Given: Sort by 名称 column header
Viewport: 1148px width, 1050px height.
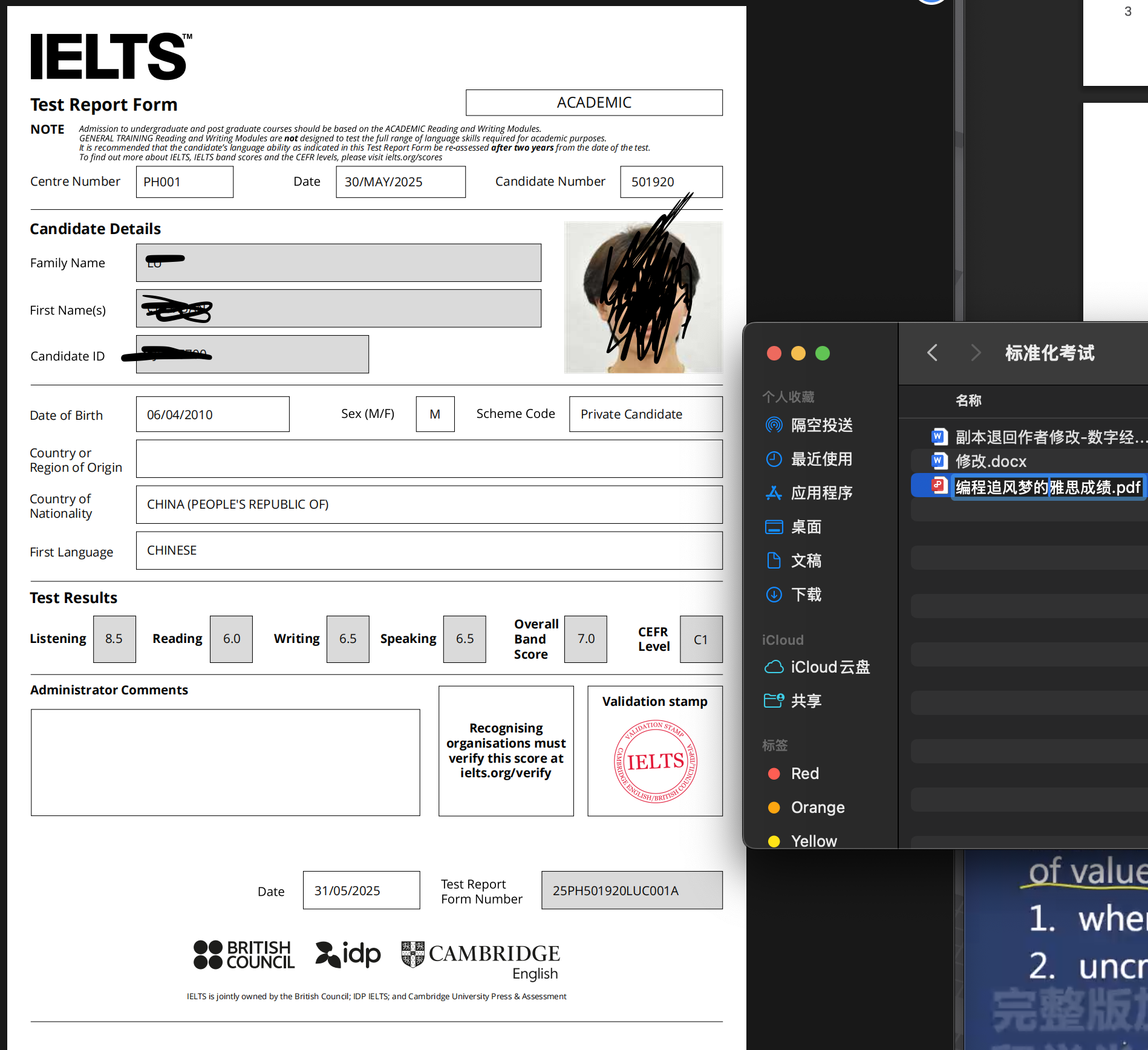Looking at the screenshot, I should point(968,400).
